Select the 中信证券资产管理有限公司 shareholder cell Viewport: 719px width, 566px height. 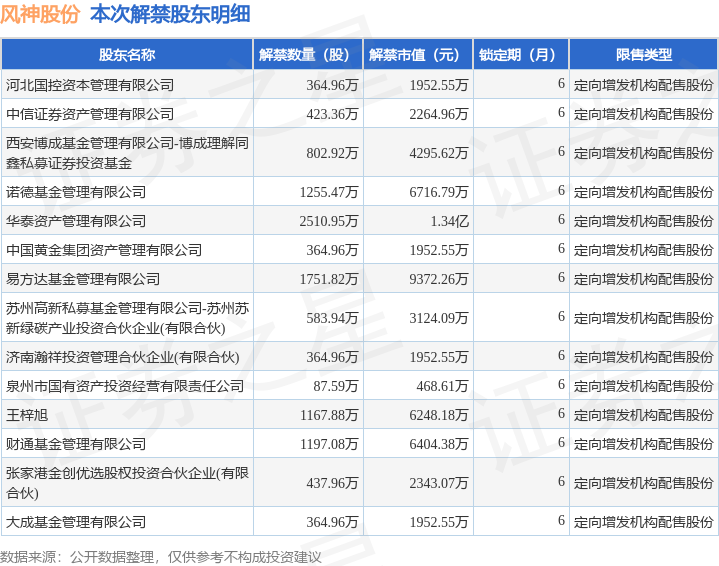[x=127, y=114]
